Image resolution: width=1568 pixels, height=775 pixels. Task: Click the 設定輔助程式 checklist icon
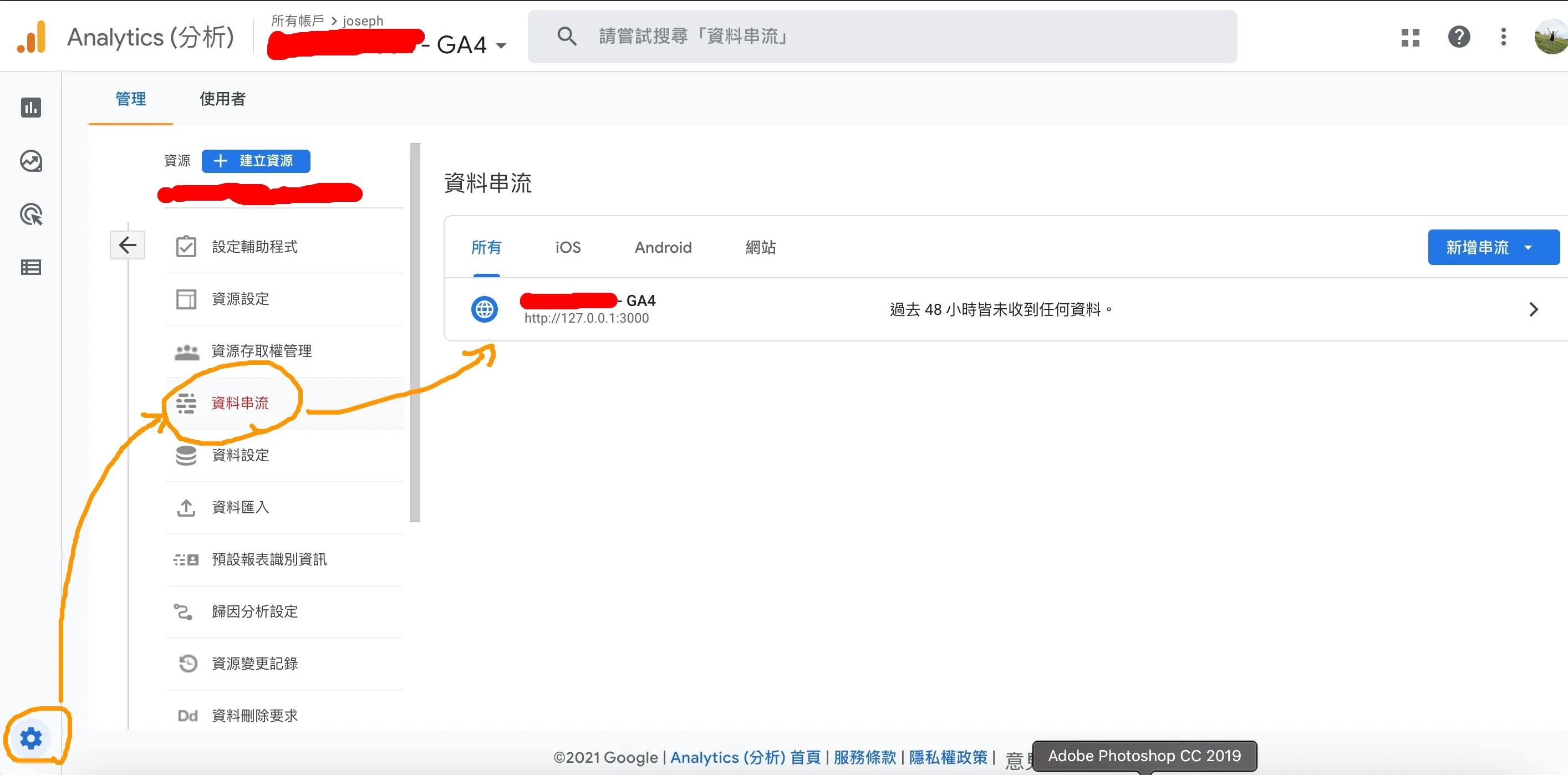[186, 247]
